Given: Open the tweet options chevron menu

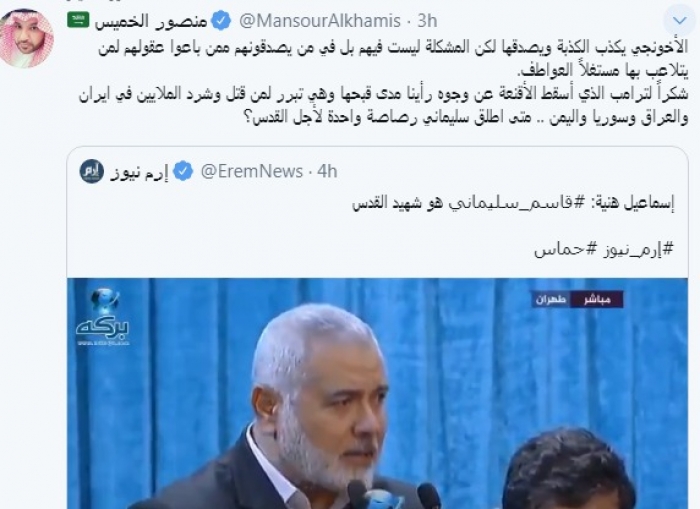Looking at the screenshot, I should tap(679, 20).
